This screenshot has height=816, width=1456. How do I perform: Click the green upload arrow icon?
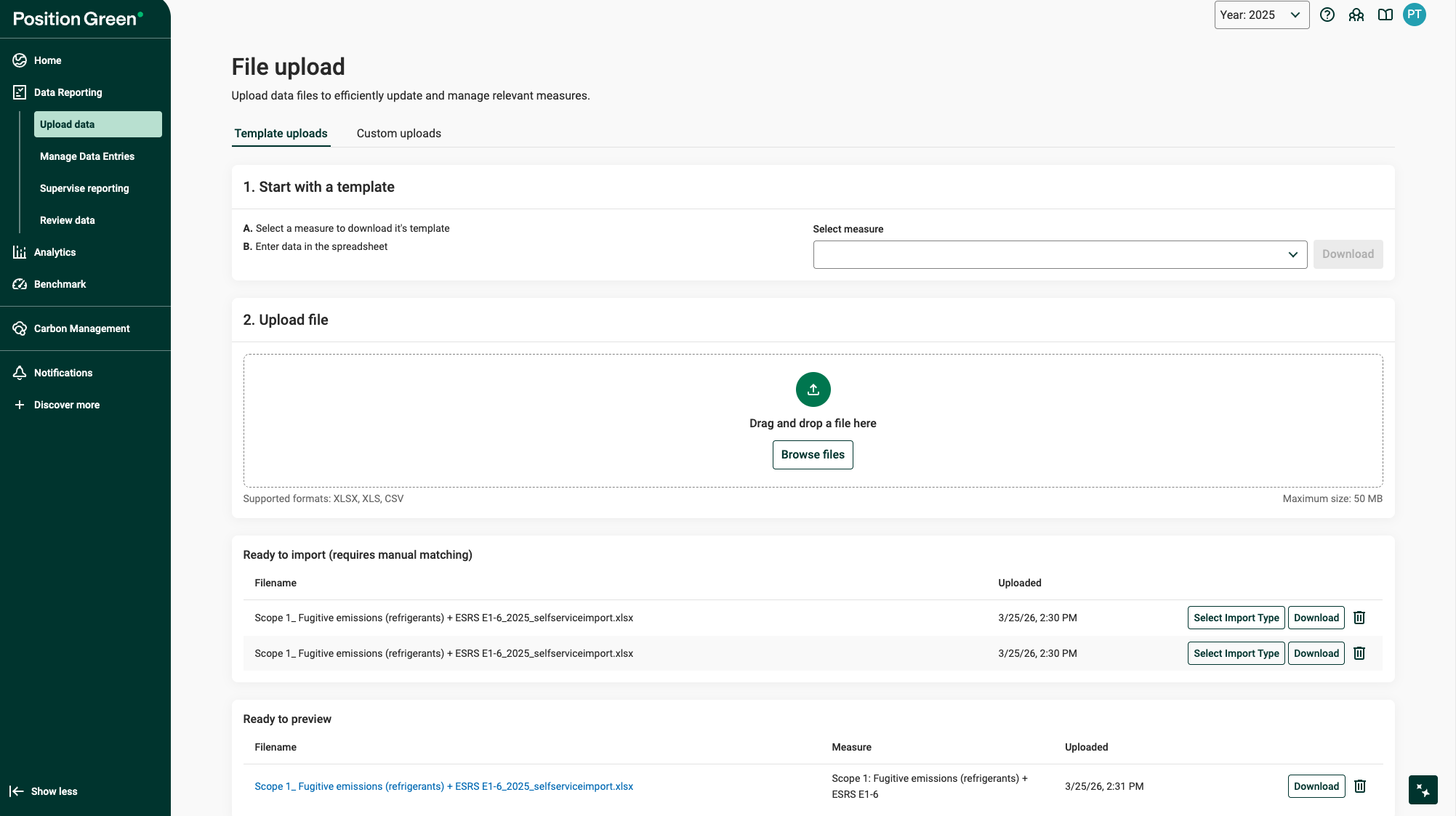(813, 389)
